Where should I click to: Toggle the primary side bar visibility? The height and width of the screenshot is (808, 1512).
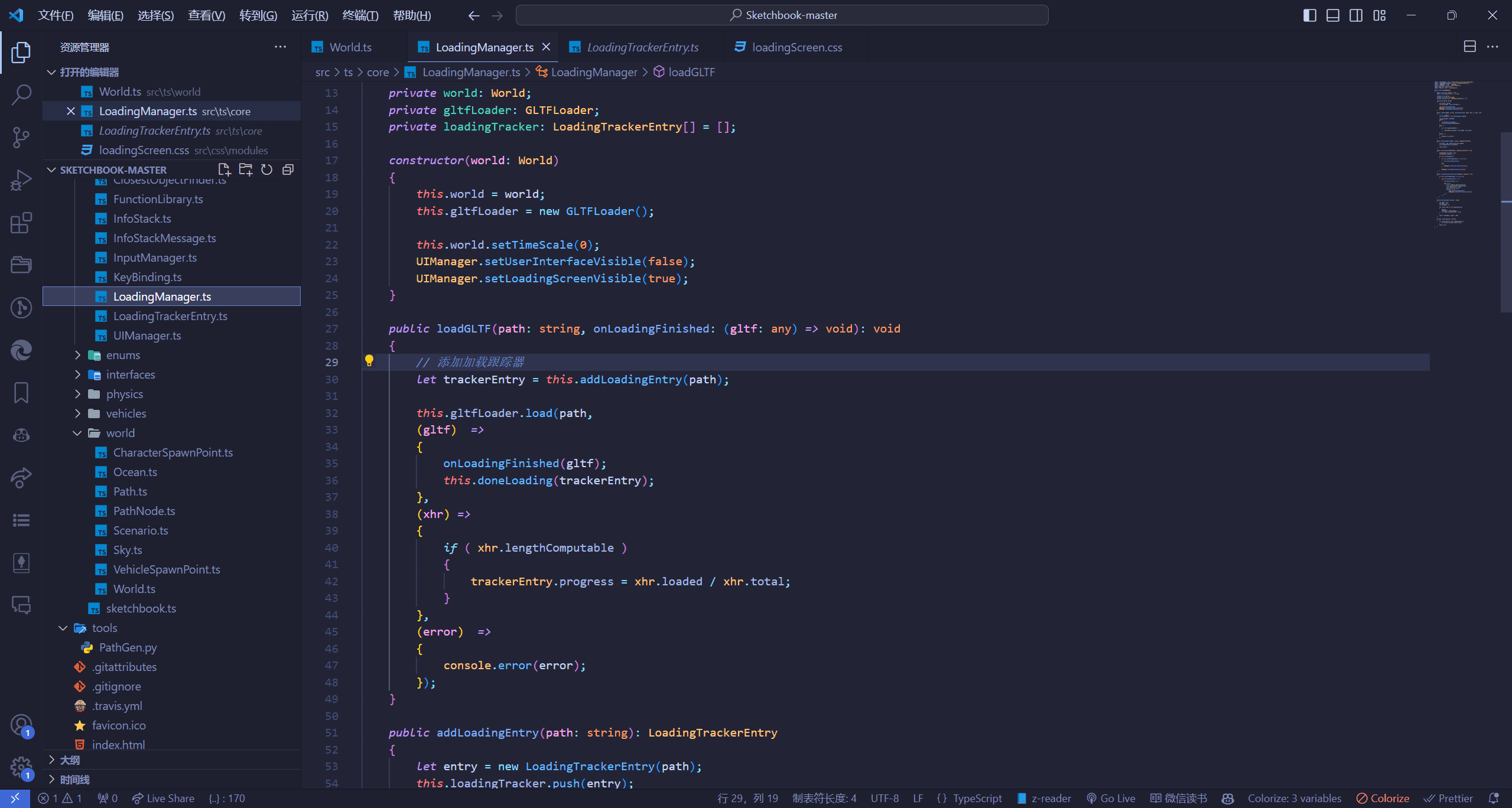[1309, 15]
